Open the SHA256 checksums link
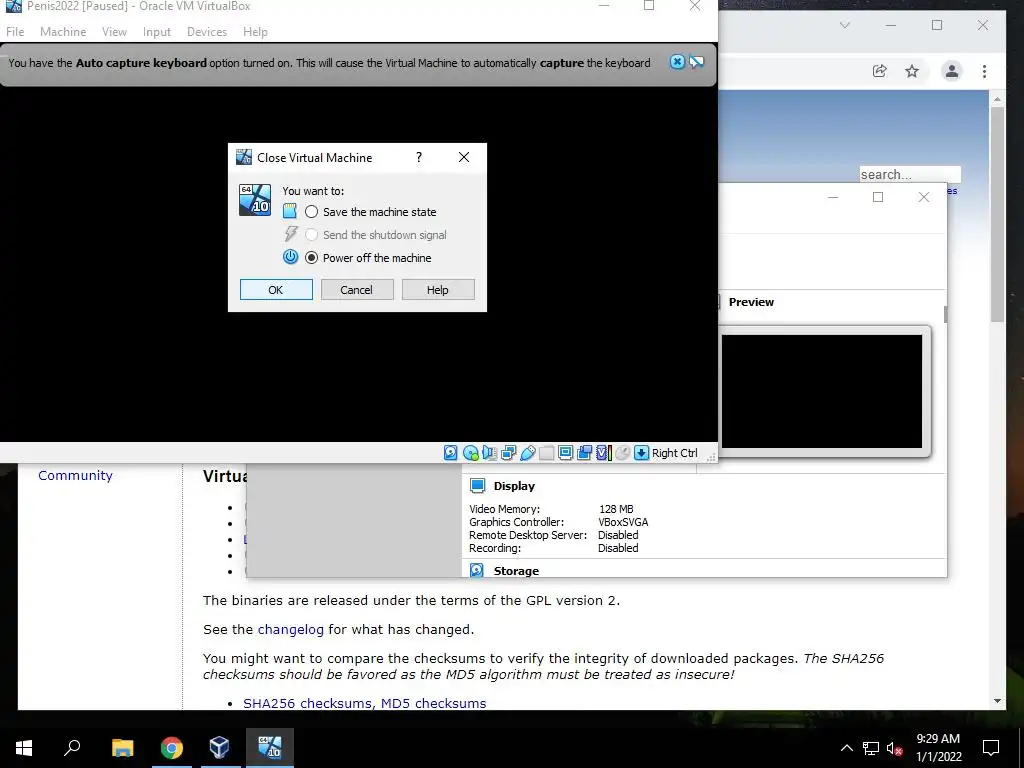 tap(308, 703)
